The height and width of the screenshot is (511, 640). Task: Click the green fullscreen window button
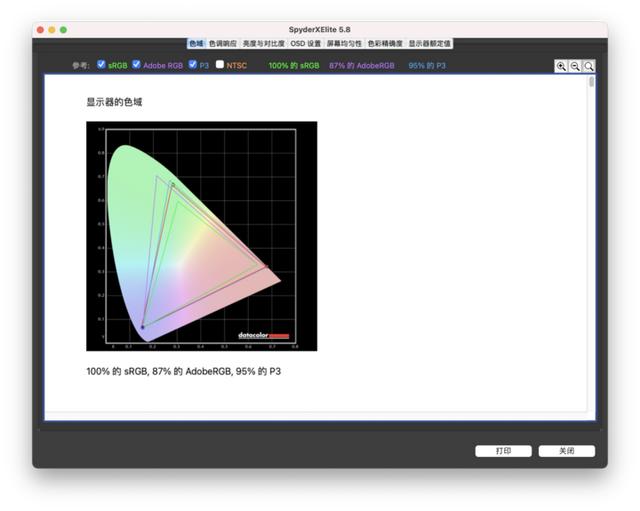coord(63,30)
